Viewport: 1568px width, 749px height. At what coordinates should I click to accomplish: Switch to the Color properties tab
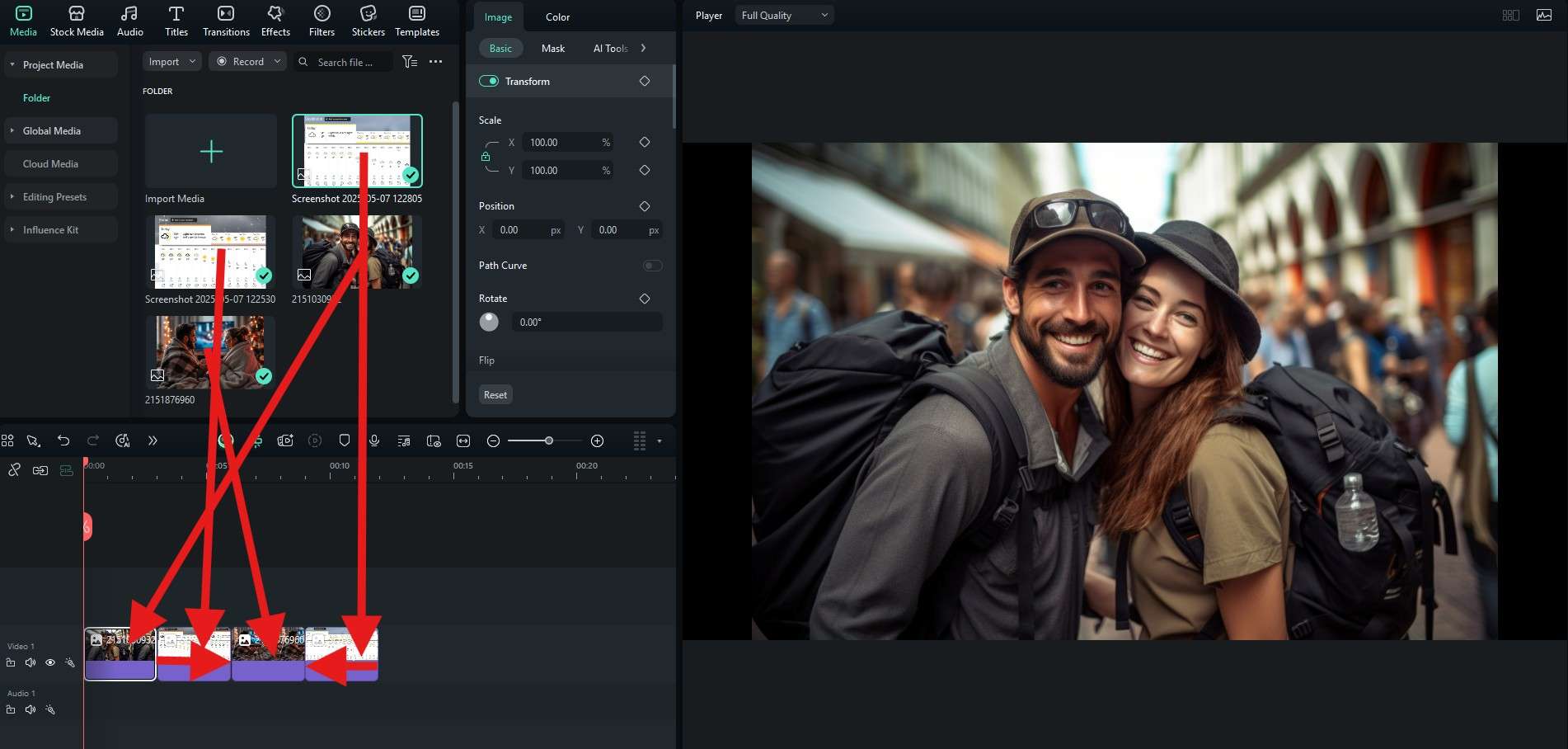(x=557, y=17)
